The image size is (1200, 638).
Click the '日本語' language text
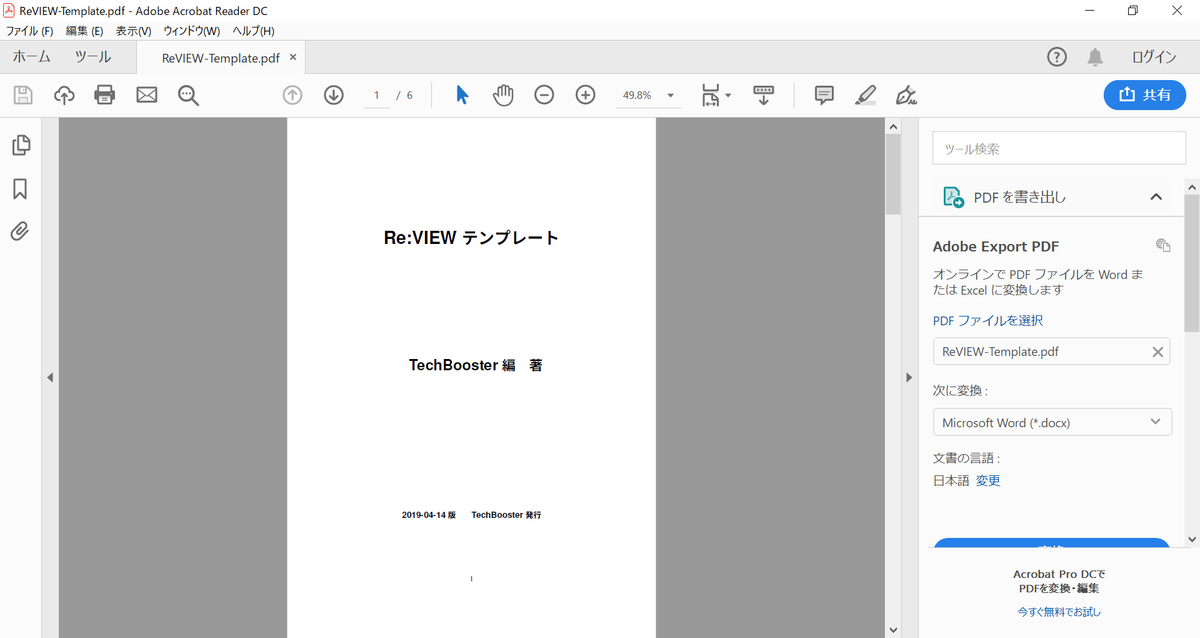click(951, 480)
